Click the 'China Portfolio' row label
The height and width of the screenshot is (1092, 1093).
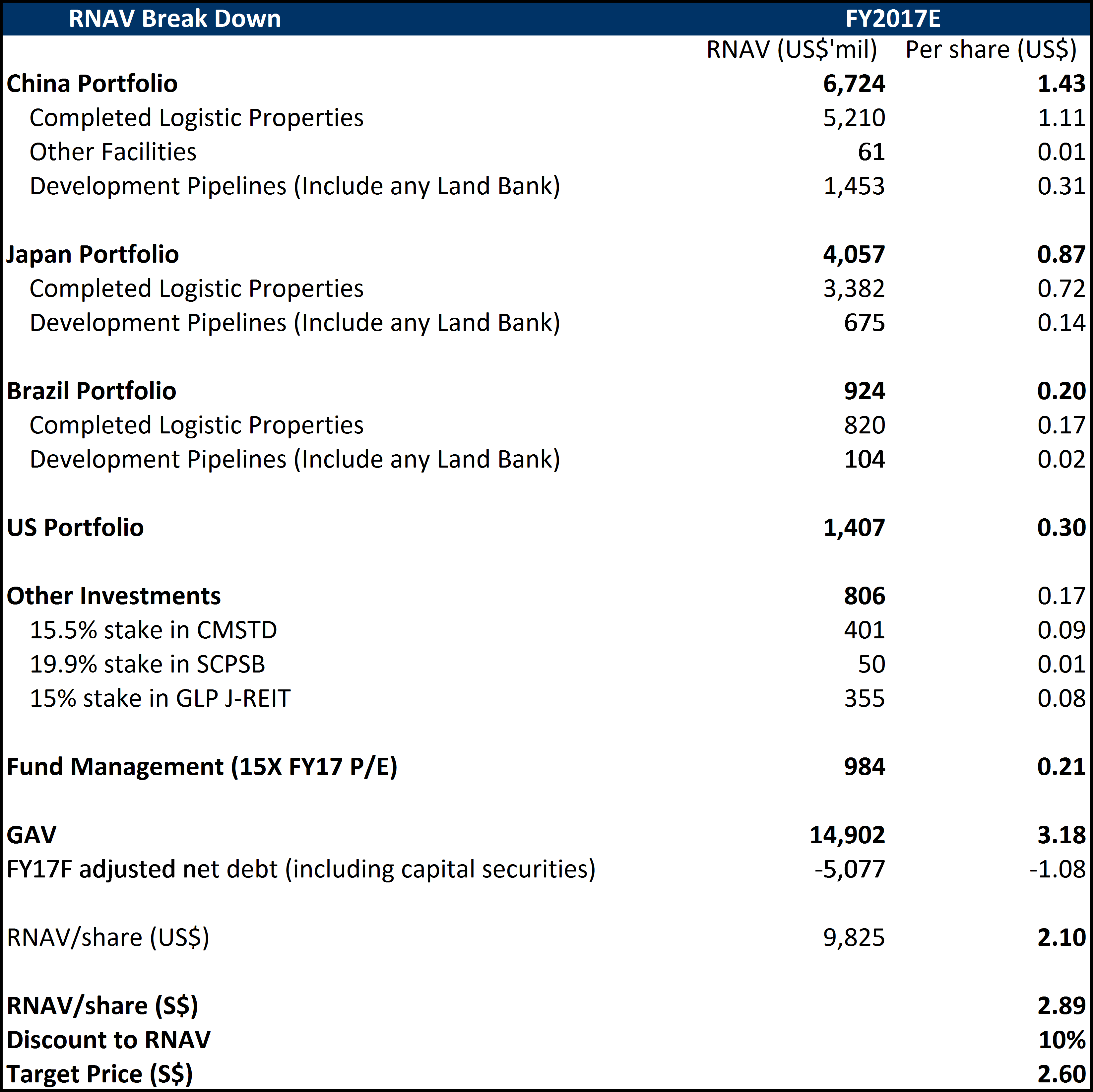(x=92, y=84)
